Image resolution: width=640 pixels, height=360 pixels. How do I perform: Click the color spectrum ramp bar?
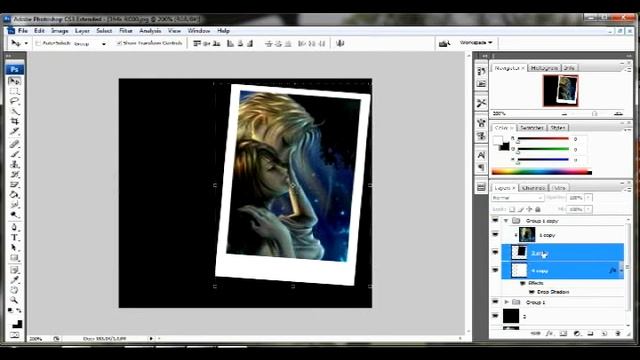(x=542, y=172)
